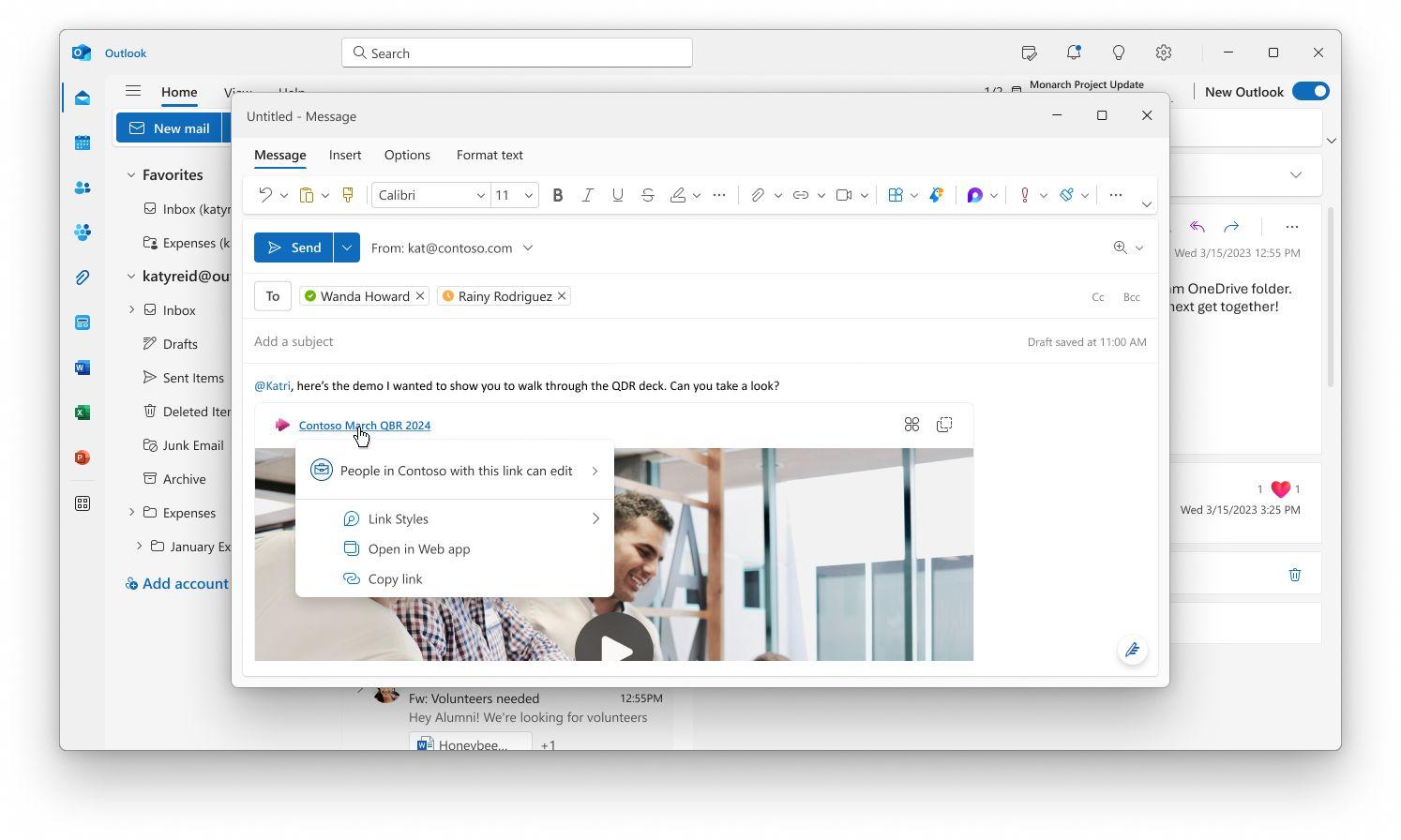Click the copy icon on the video card
The image size is (1401, 840).
pyautogui.click(x=944, y=425)
